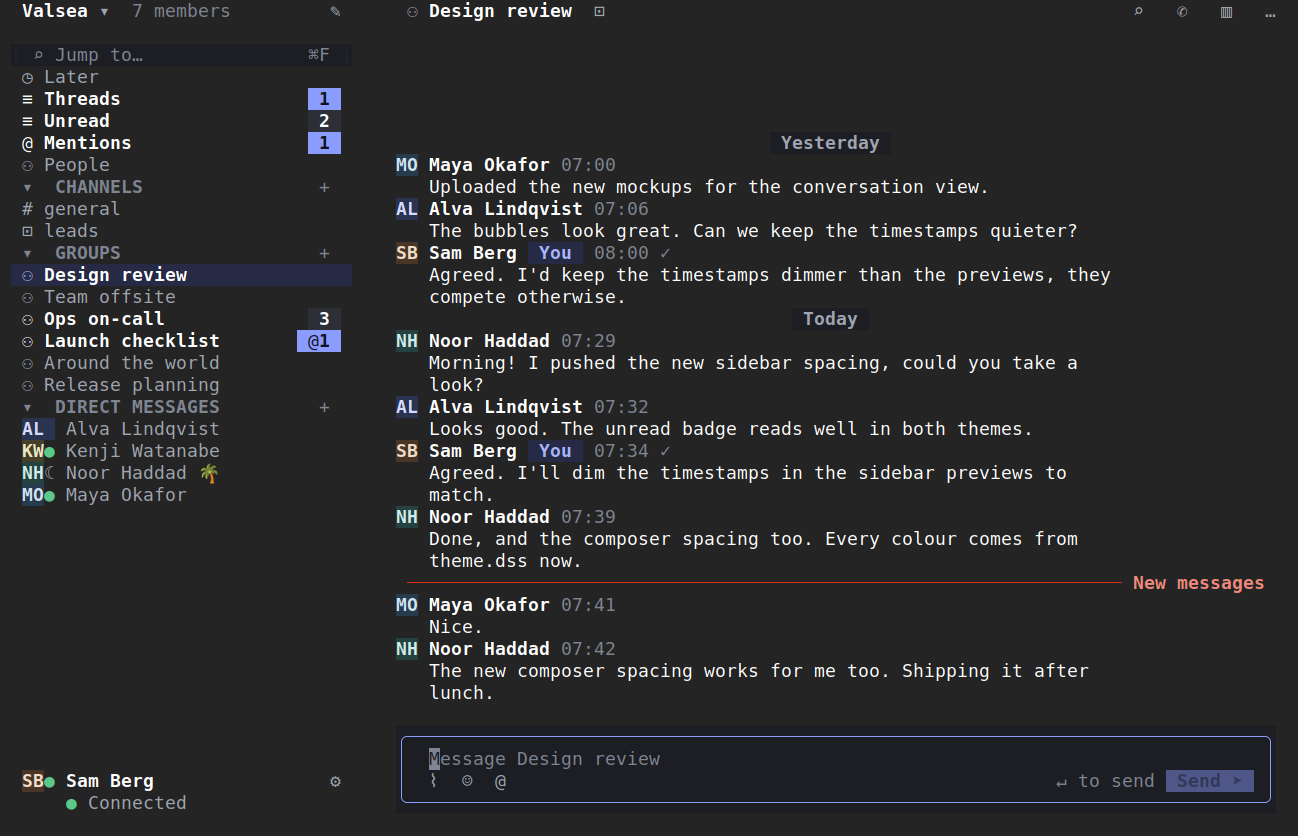The width and height of the screenshot is (1298, 836).
Task: Open search via the header magnifier icon
Action: coord(1138,12)
